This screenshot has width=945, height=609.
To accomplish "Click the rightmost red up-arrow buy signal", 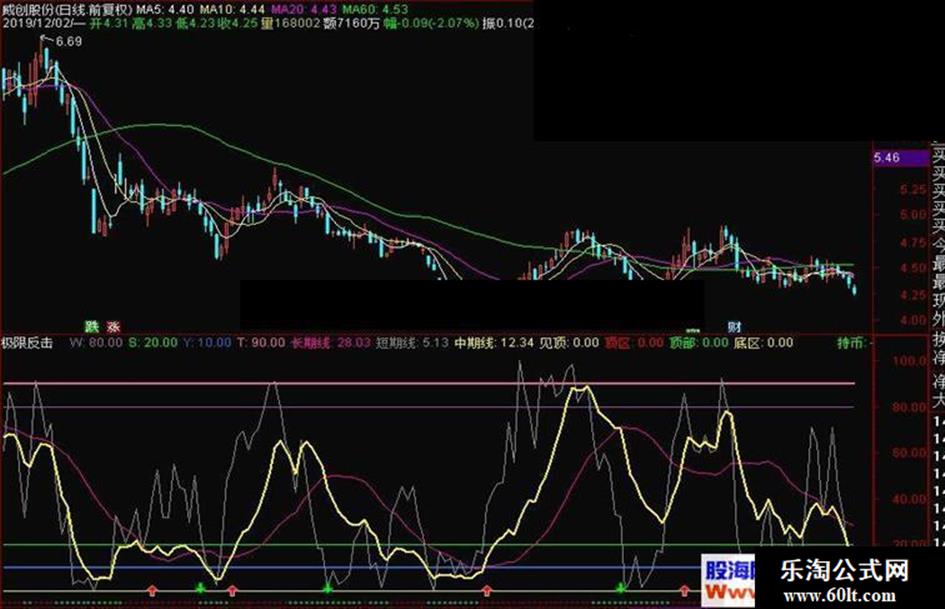I will (x=684, y=590).
